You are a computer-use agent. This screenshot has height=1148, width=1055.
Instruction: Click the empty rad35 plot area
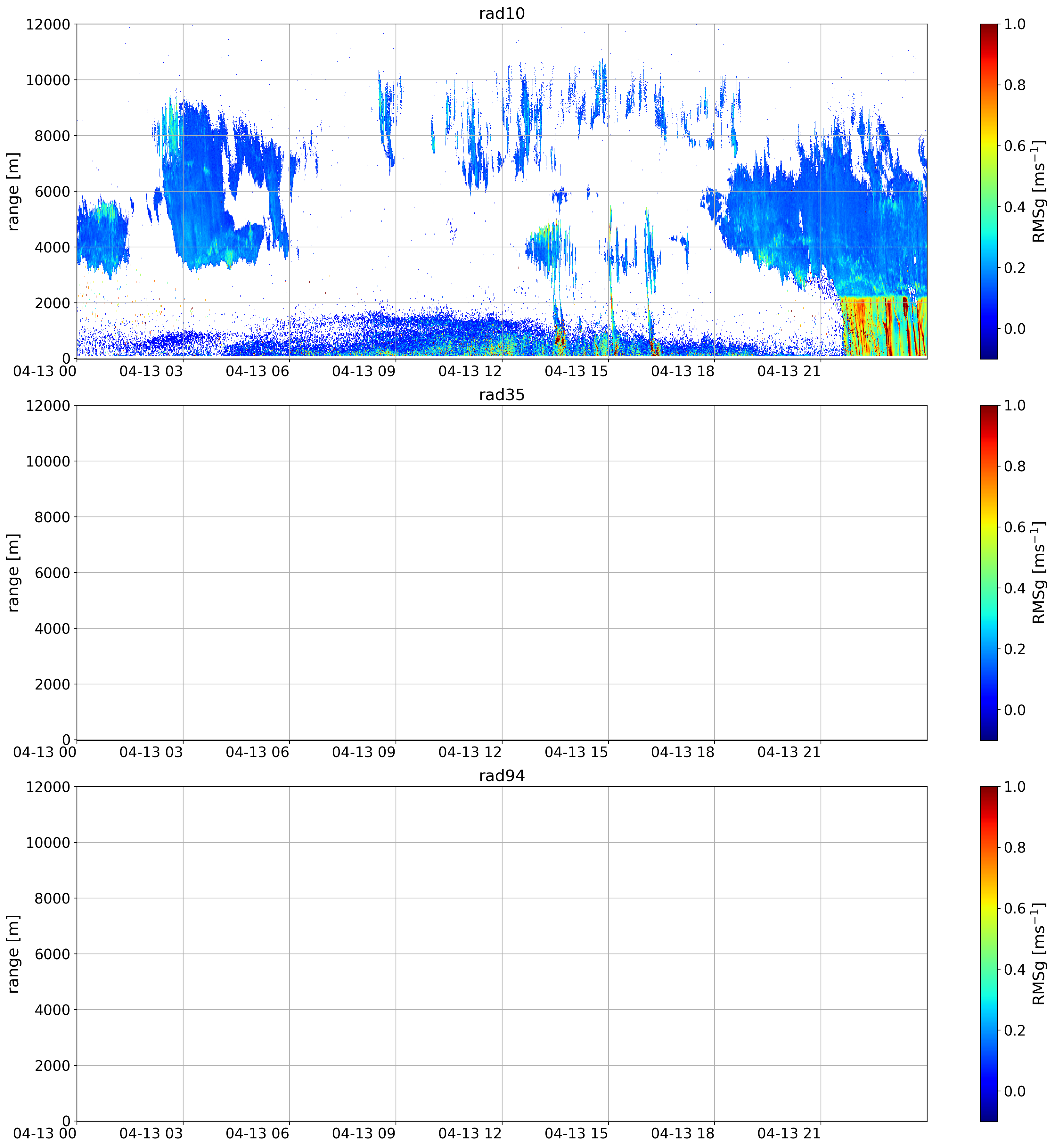[x=502, y=573]
